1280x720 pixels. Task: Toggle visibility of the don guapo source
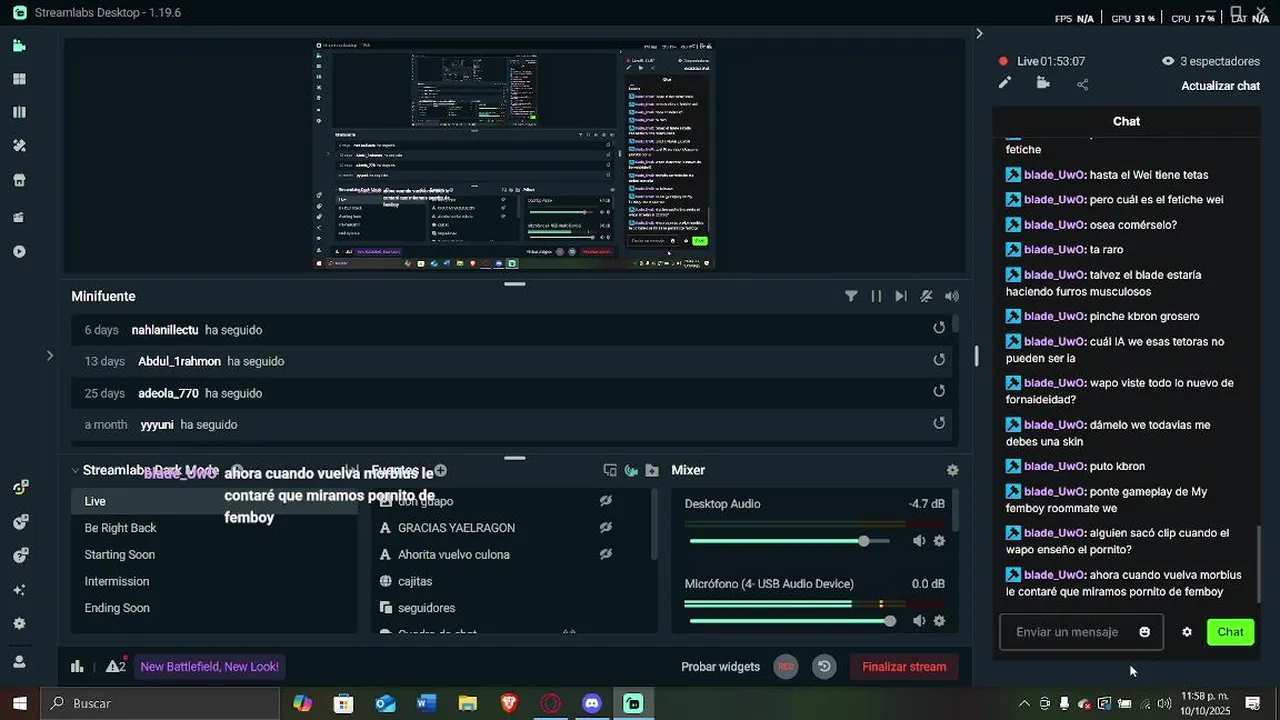tap(605, 501)
